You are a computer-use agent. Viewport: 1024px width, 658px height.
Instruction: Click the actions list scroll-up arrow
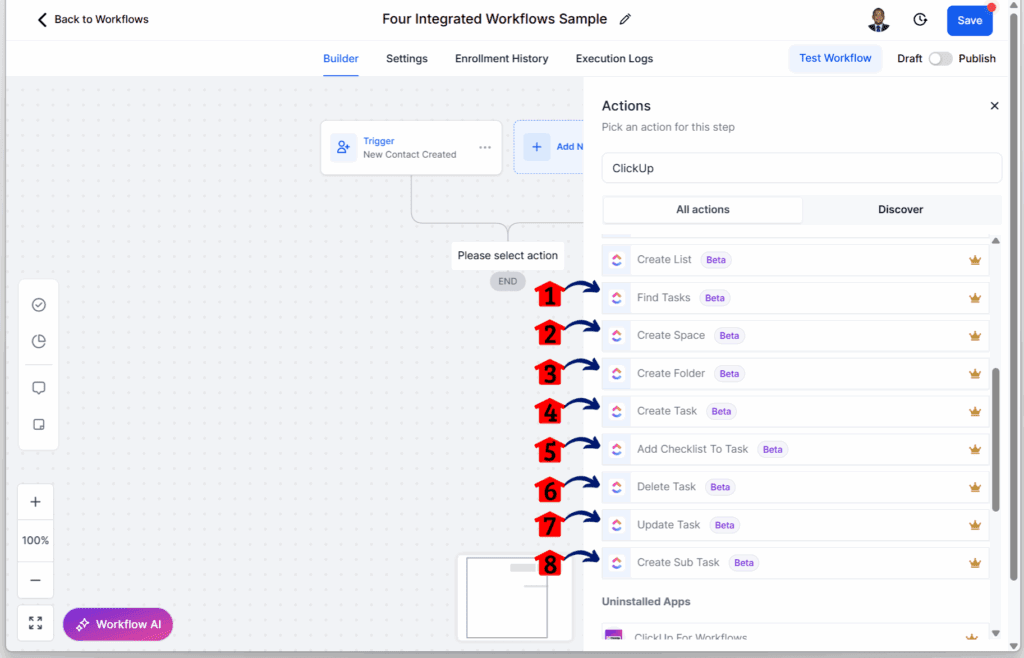[996, 241]
